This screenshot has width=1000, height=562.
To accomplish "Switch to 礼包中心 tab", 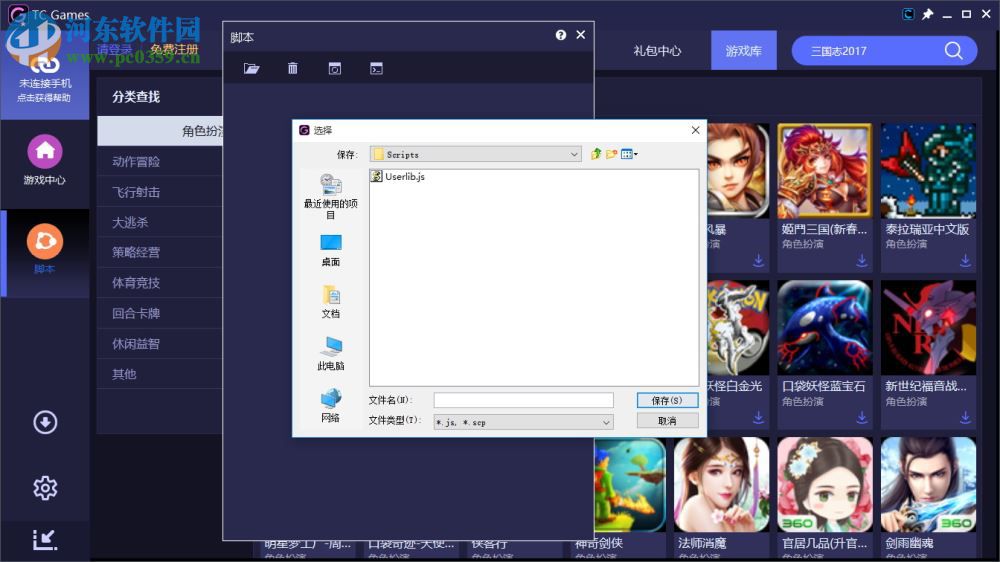I will (657, 50).
